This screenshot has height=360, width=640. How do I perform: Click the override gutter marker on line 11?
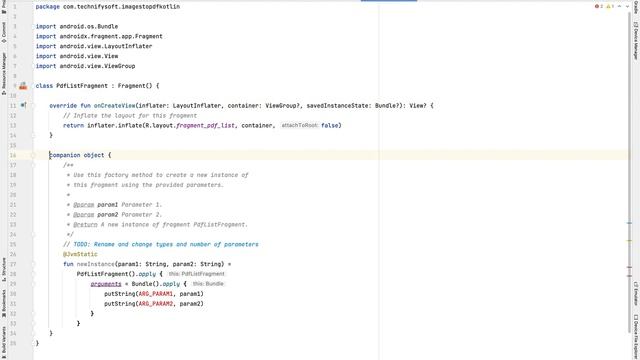23,105
